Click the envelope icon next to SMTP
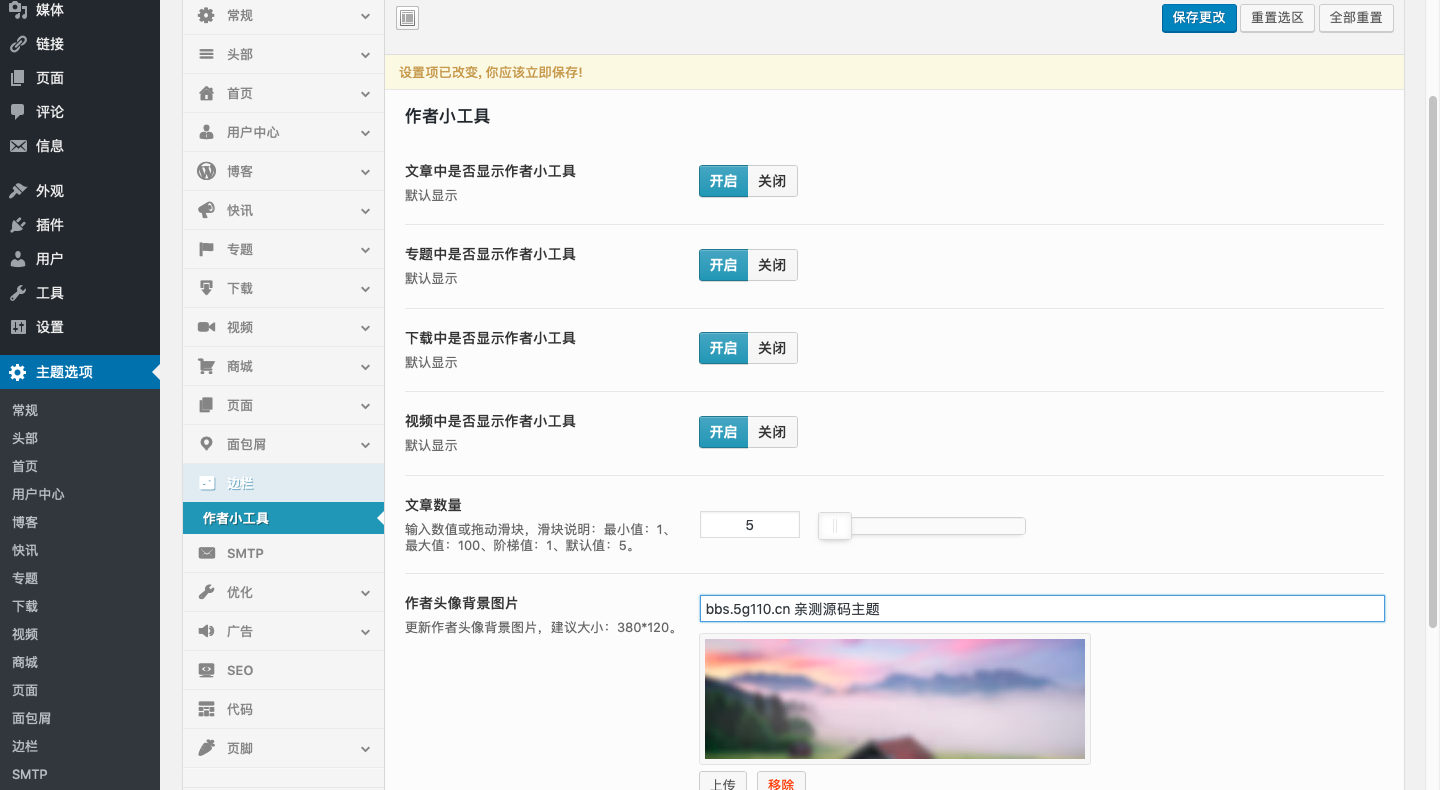The width and height of the screenshot is (1440, 790). click(206, 553)
